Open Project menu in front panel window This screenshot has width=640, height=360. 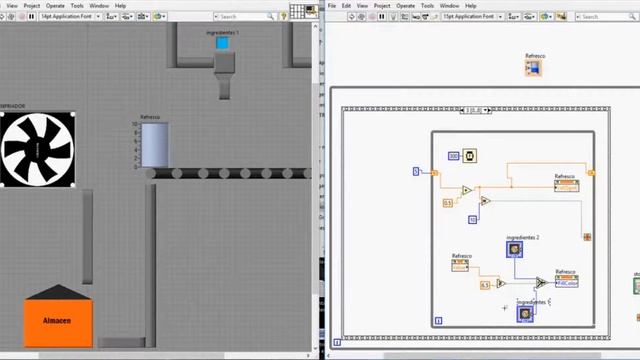(x=32, y=6)
